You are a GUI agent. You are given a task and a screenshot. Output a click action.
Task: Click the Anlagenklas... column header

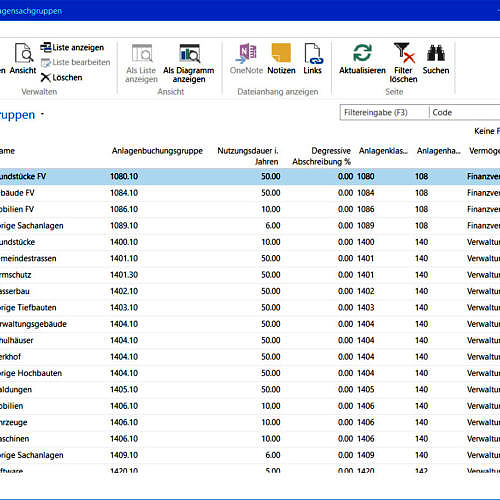click(383, 151)
